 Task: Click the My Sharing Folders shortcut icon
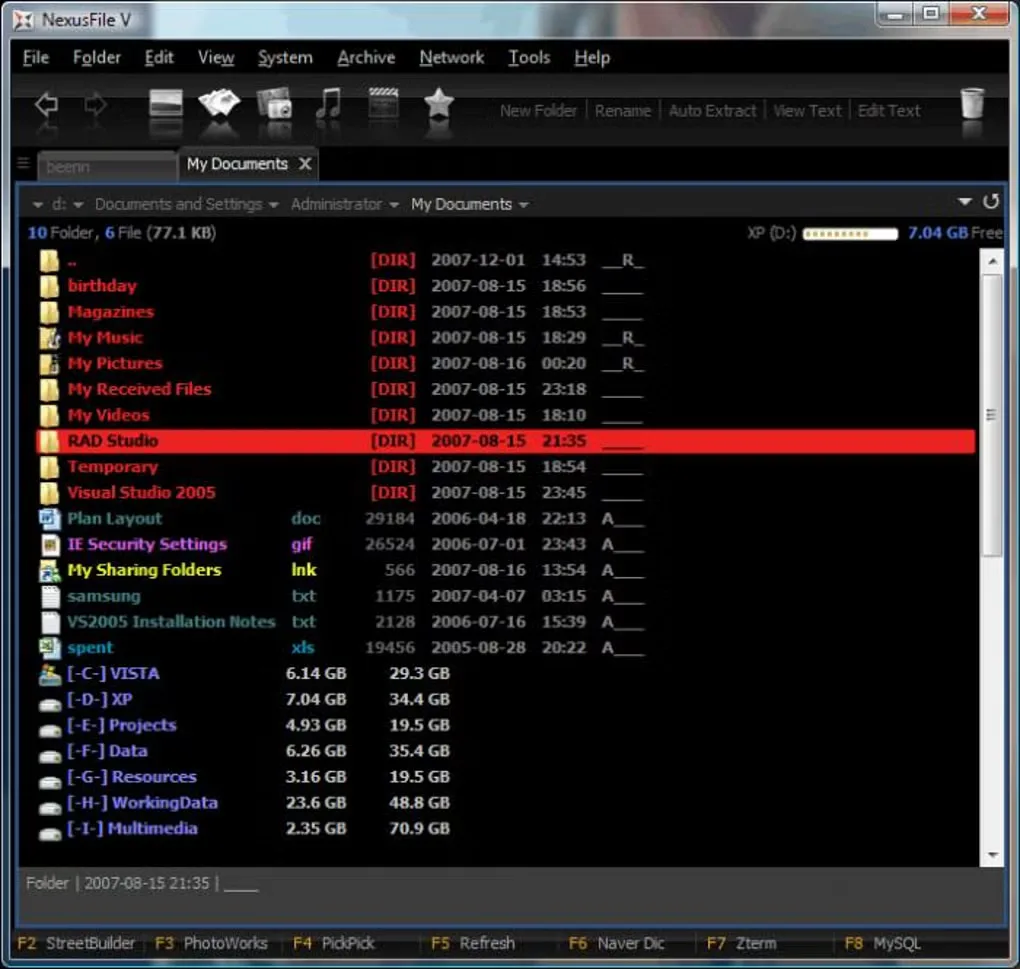49,570
